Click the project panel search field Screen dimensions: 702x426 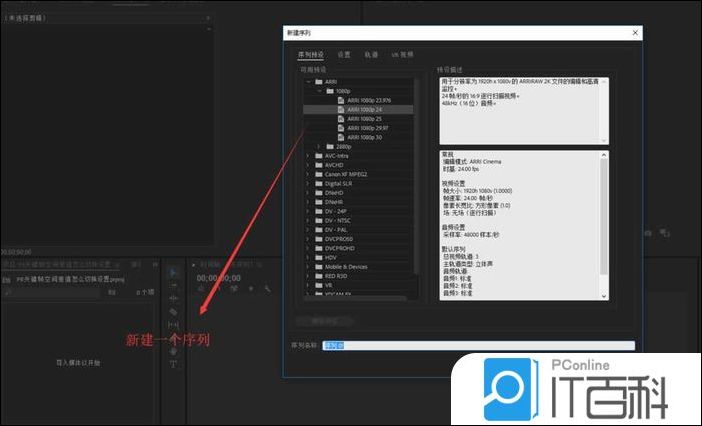point(52,292)
